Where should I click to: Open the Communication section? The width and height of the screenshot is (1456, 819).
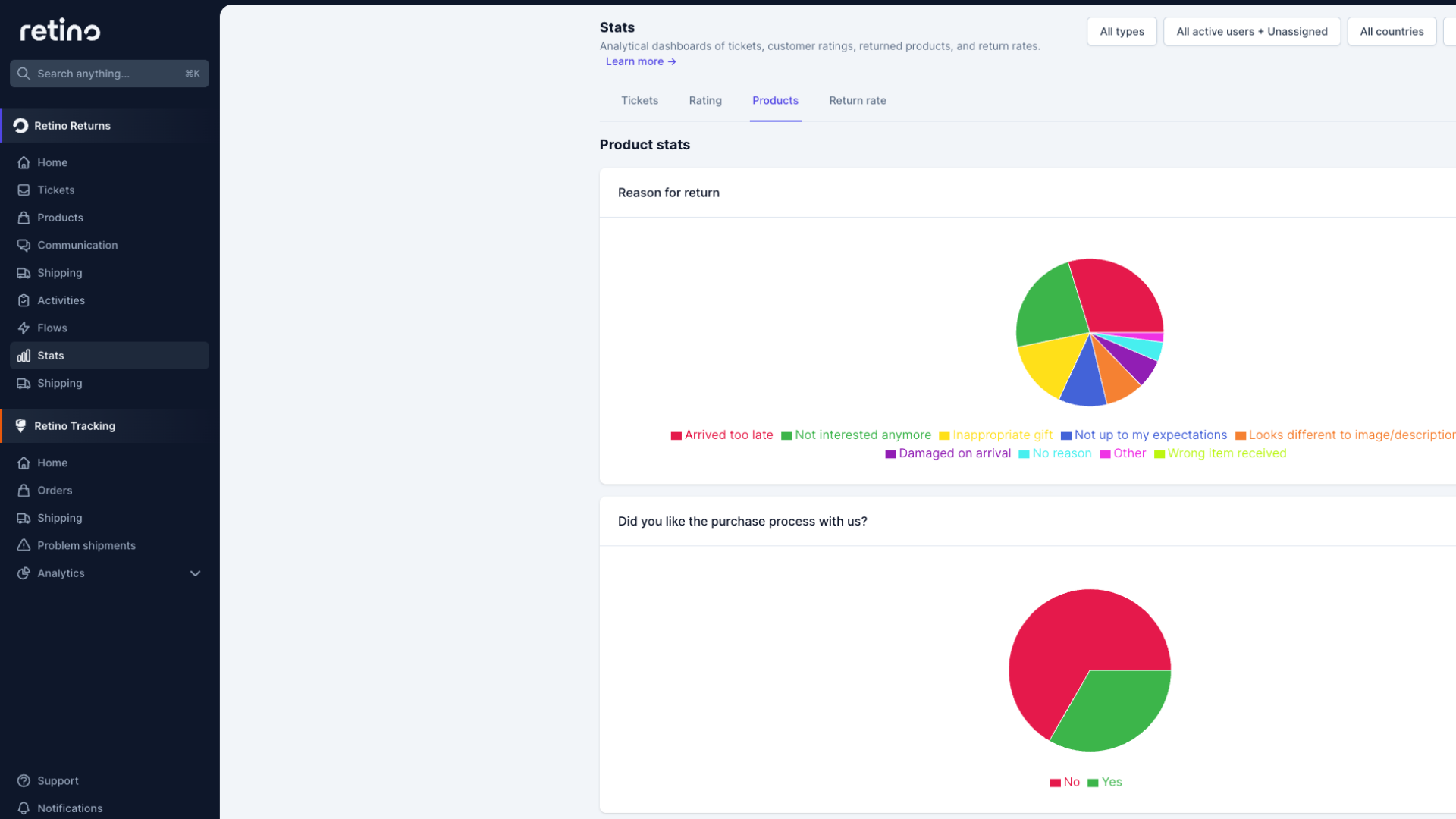click(x=77, y=245)
